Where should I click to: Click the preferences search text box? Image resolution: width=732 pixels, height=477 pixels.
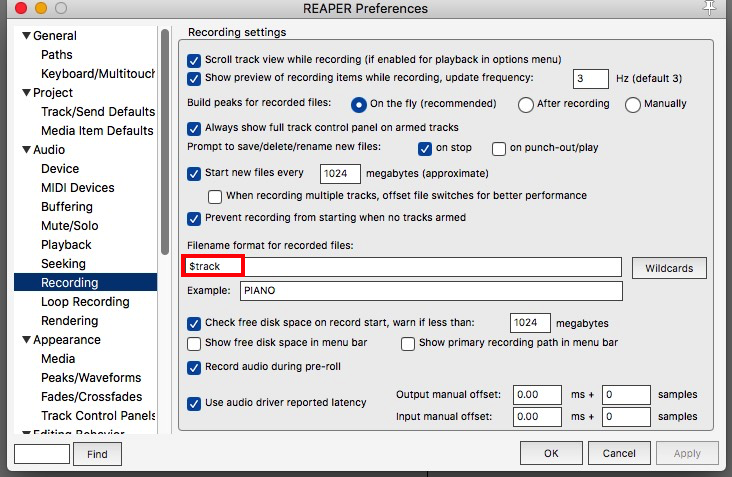[42, 454]
